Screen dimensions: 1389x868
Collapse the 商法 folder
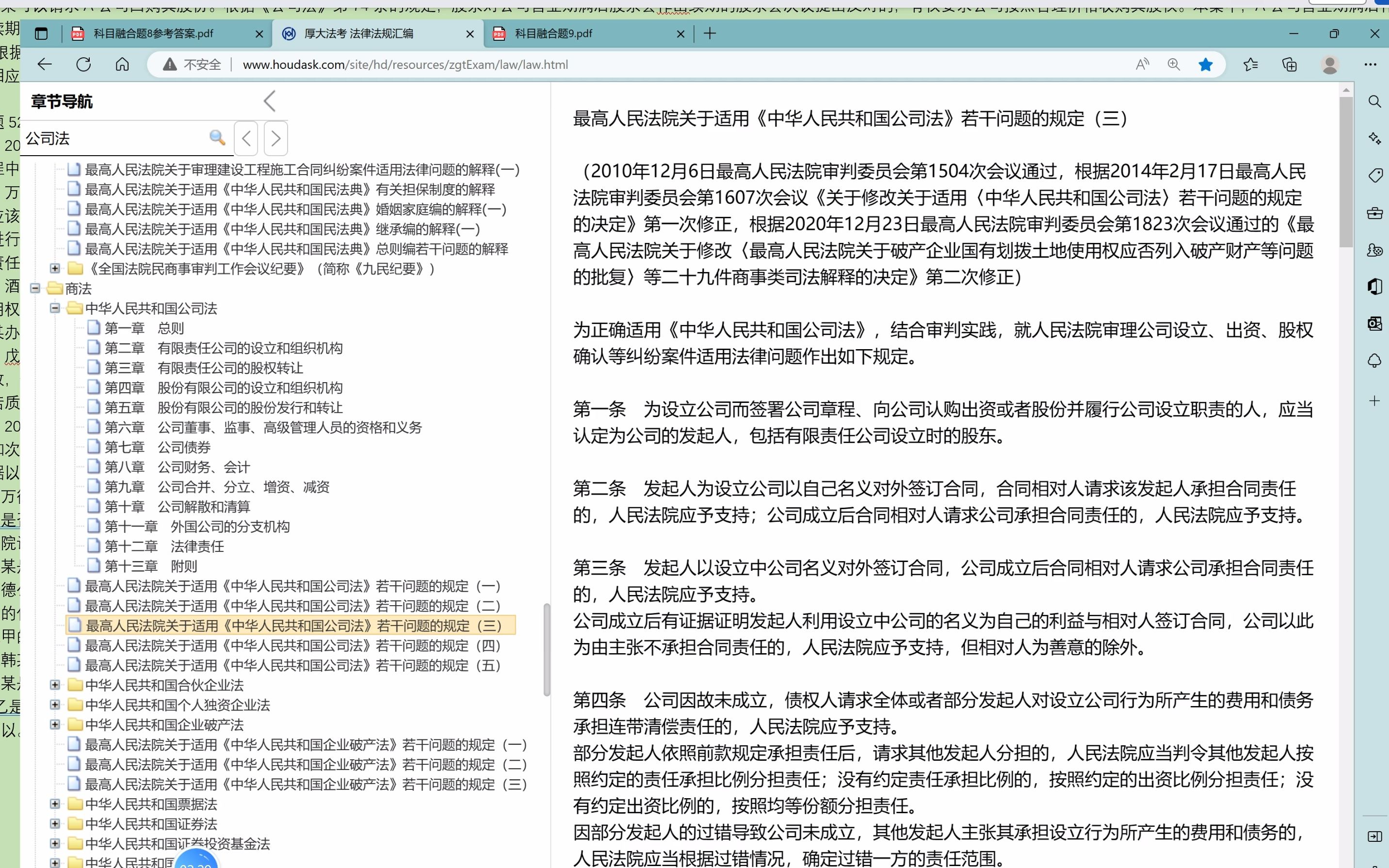35,288
